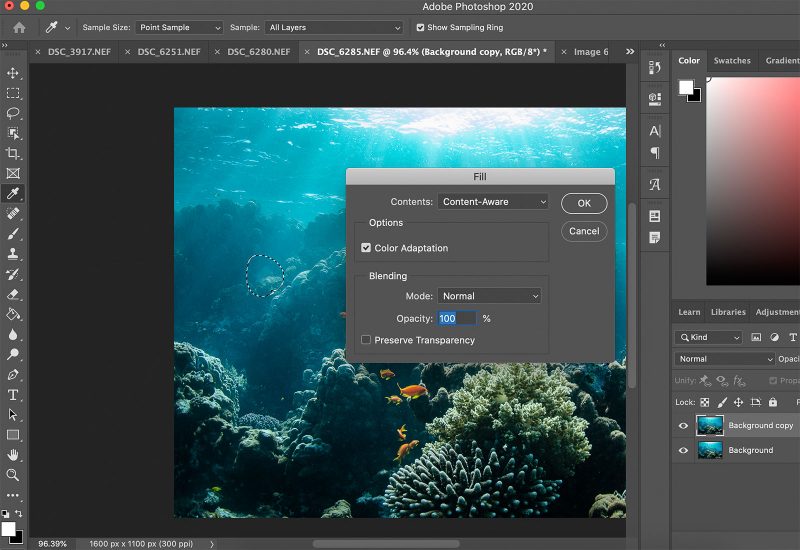Open the layer filter Kind dropdown
Image resolution: width=800 pixels, height=550 pixels.
(708, 337)
